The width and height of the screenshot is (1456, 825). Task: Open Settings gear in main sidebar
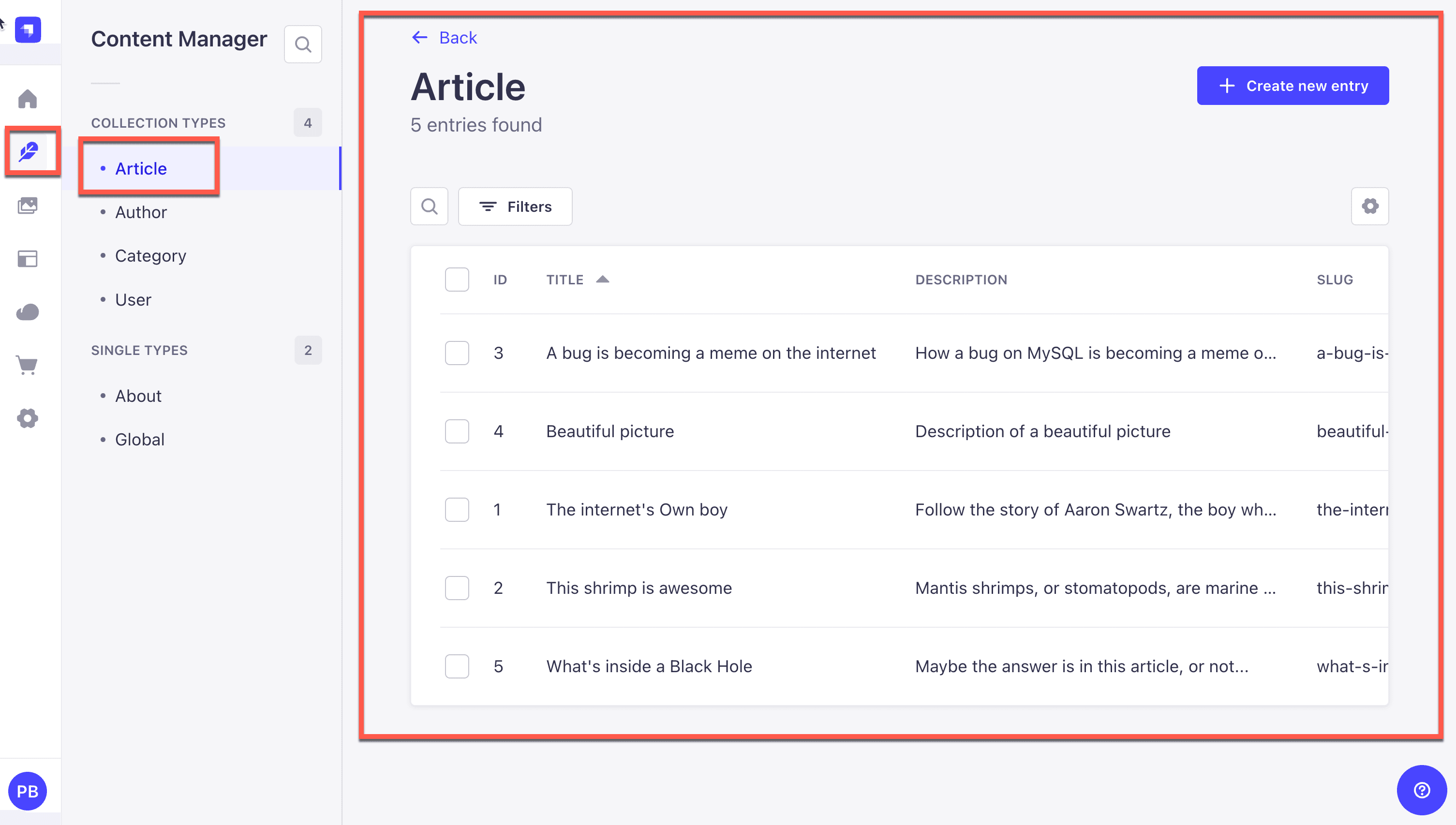pos(28,419)
